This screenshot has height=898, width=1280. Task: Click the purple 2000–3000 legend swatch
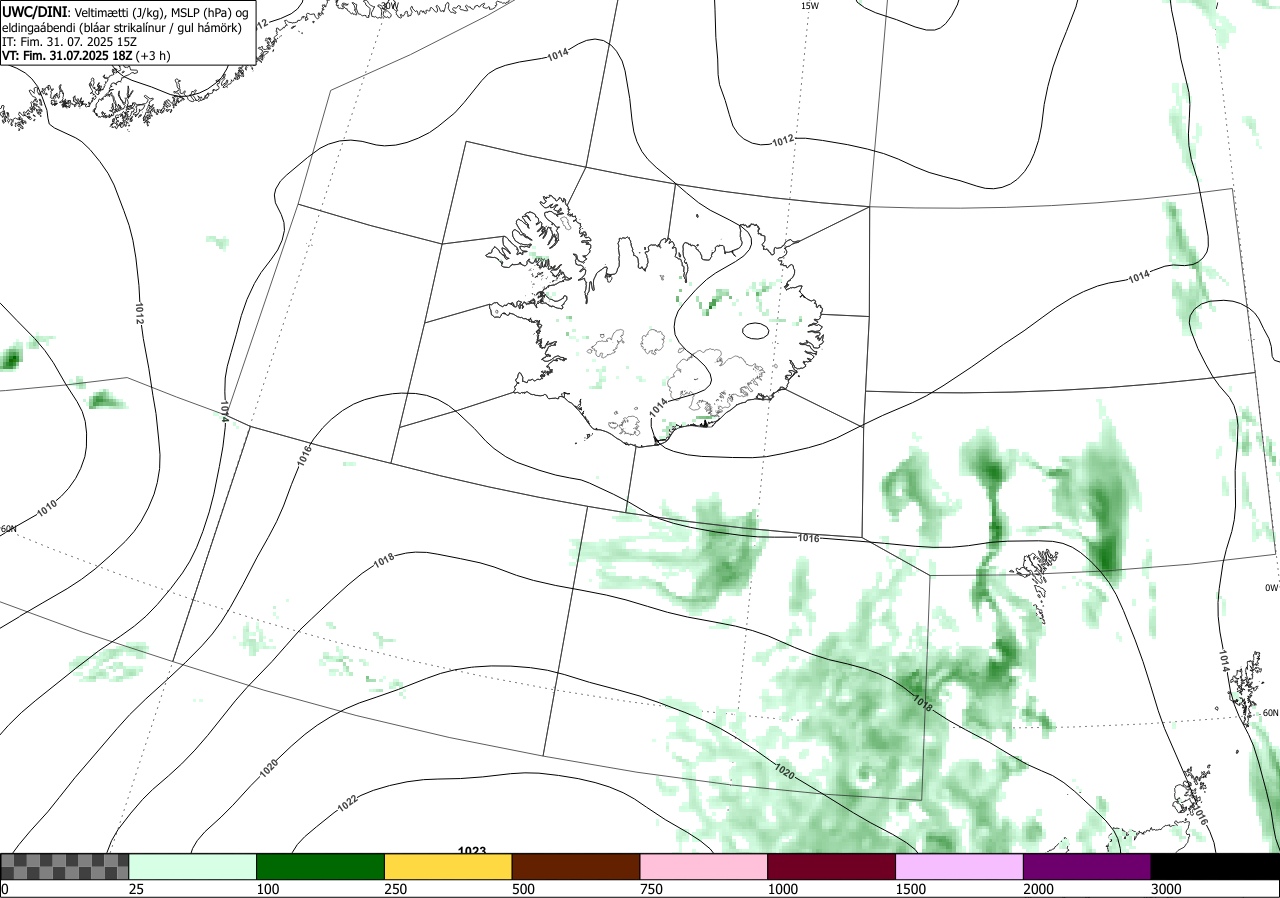1087,866
